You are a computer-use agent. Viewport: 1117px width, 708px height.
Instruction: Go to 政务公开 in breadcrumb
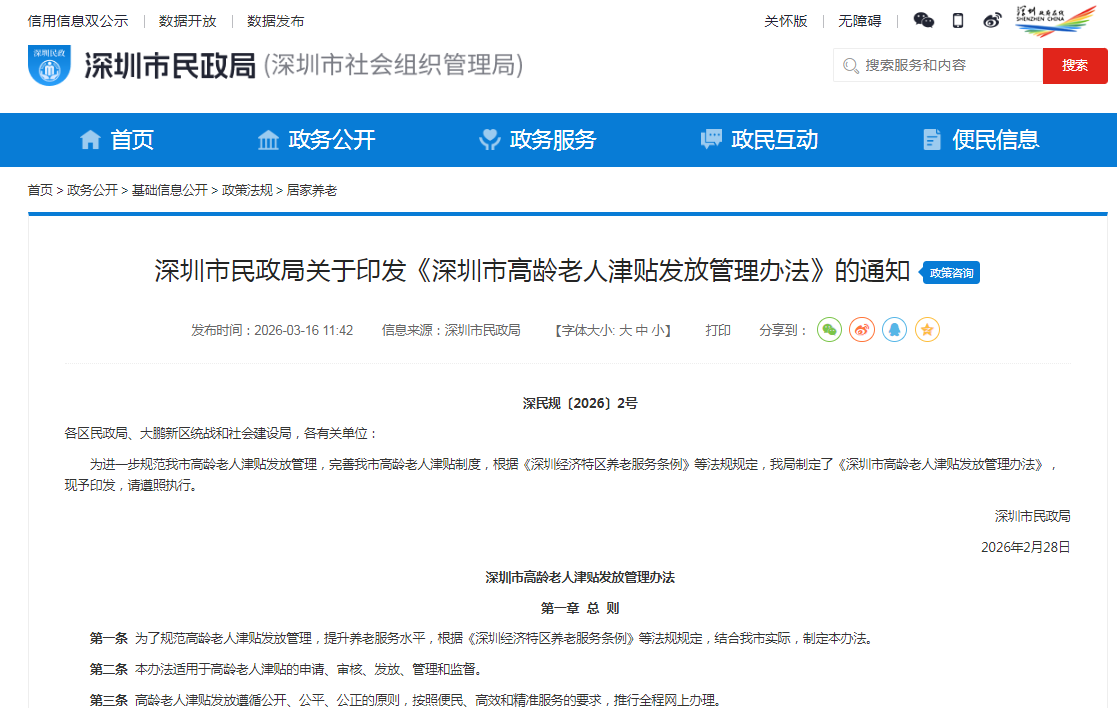point(92,190)
